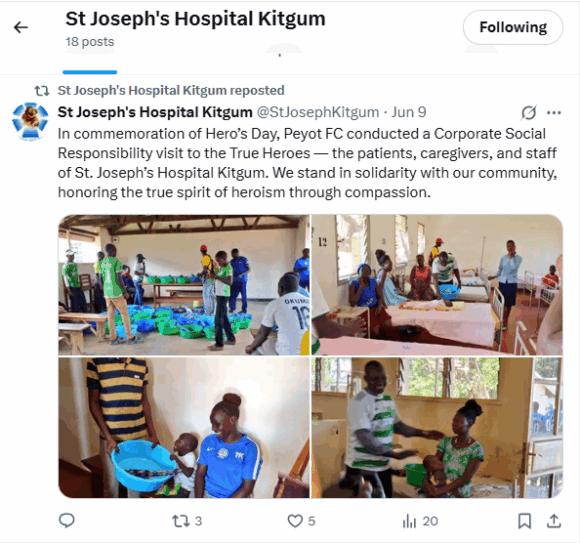The image size is (580, 543).
Task: View post analytics showing 20 views
Action: click(420, 521)
